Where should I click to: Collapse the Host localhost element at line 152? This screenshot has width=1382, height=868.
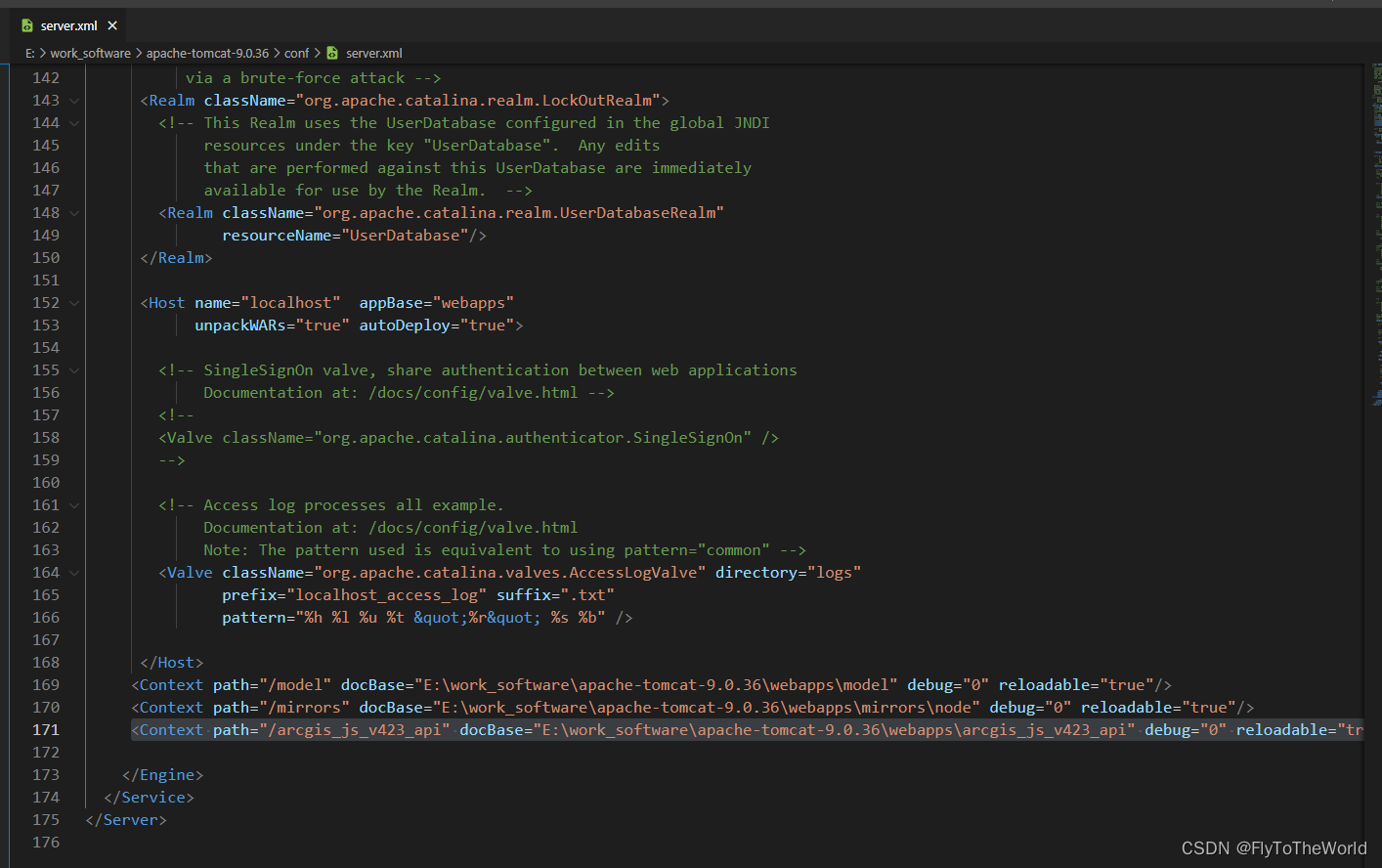(x=74, y=302)
